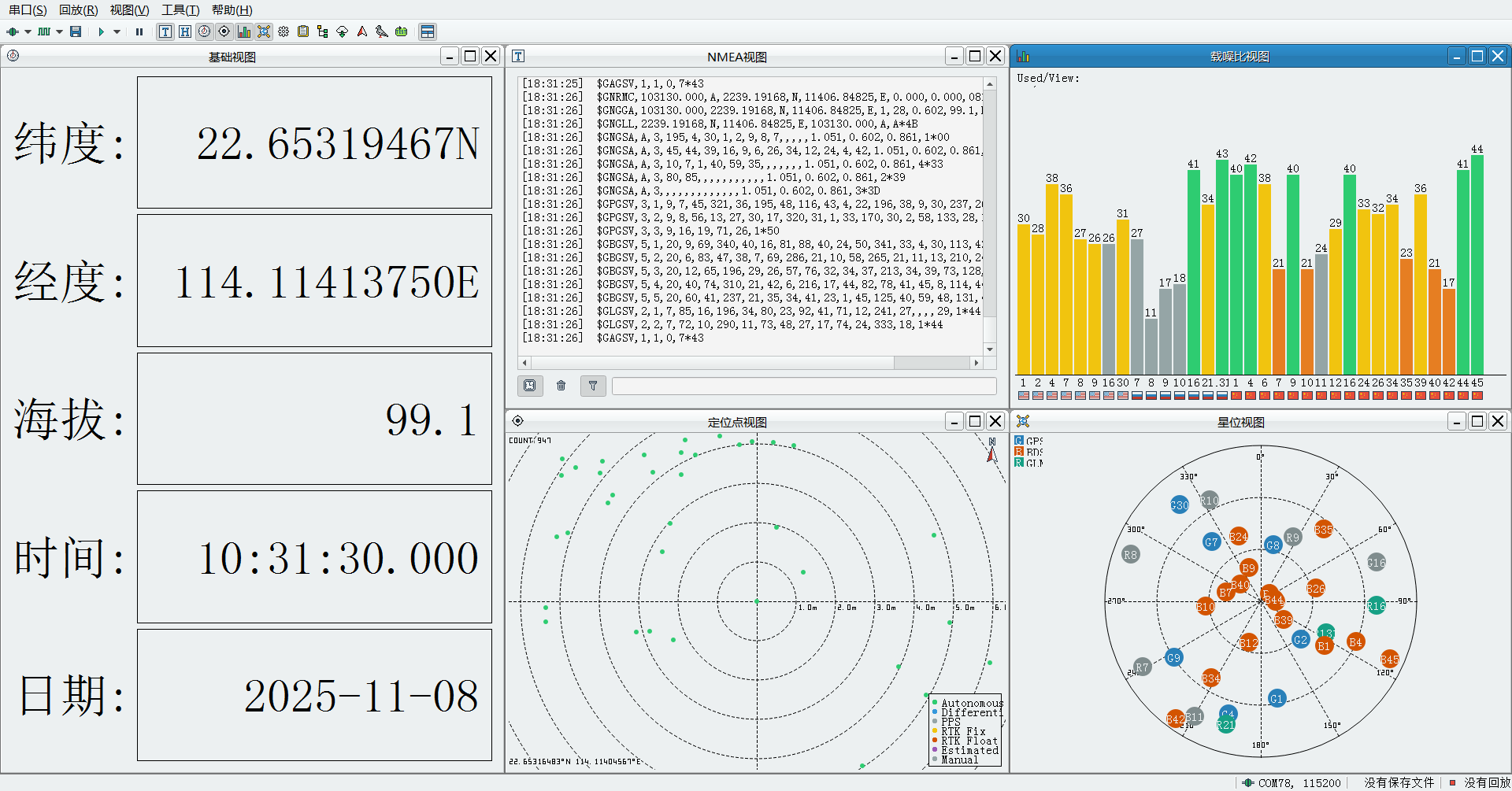The image size is (1512, 791).
Task: Click the cloud download toolbar icon
Action: pyautogui.click(x=342, y=31)
